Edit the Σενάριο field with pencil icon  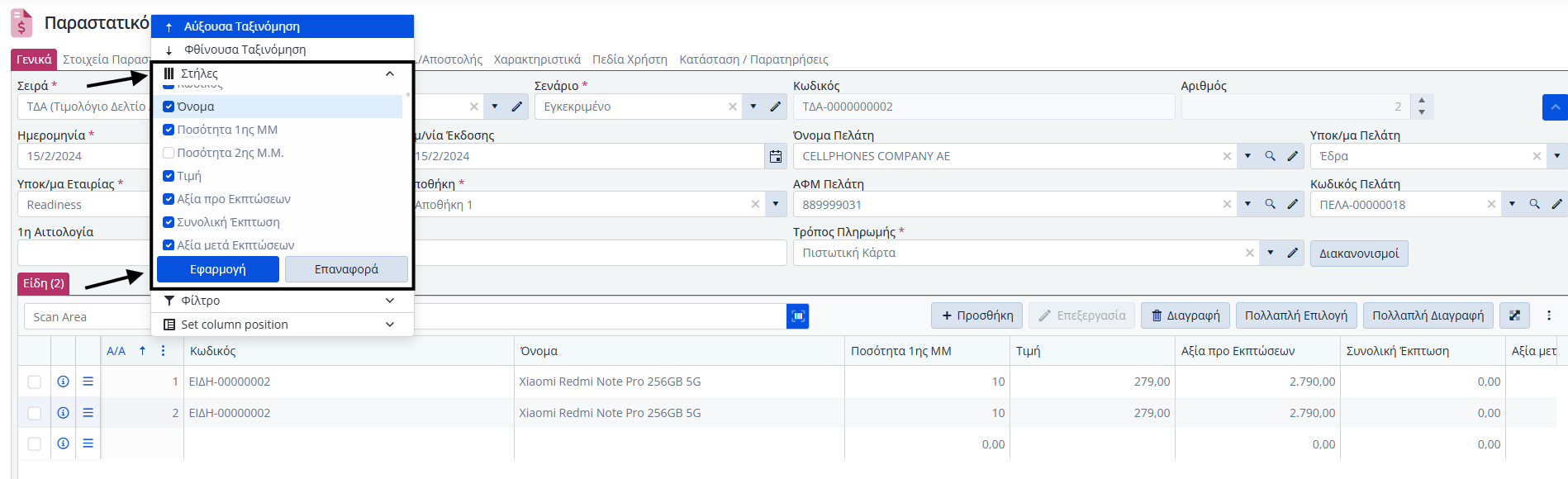pos(775,107)
